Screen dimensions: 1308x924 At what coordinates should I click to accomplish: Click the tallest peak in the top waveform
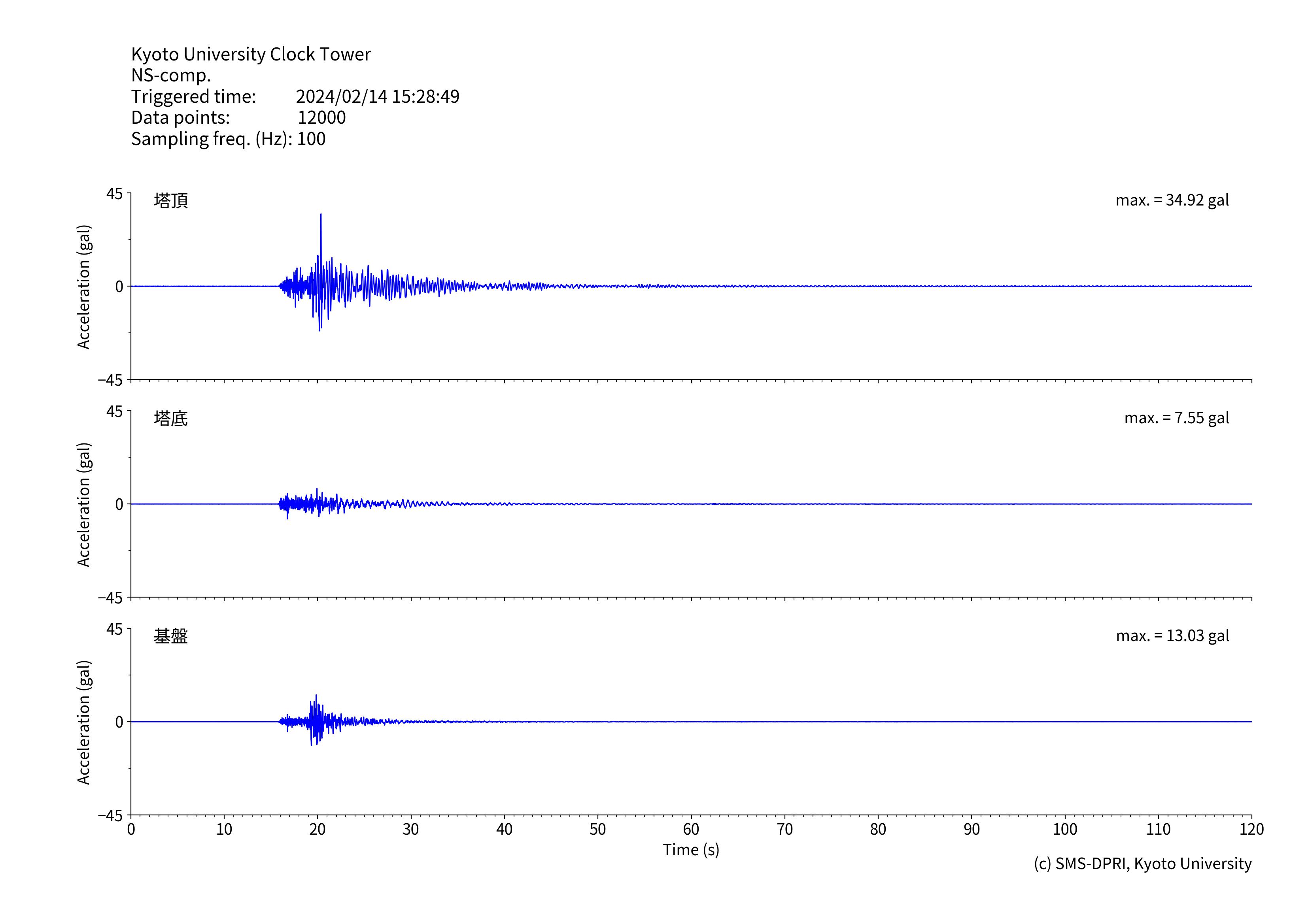[321, 216]
